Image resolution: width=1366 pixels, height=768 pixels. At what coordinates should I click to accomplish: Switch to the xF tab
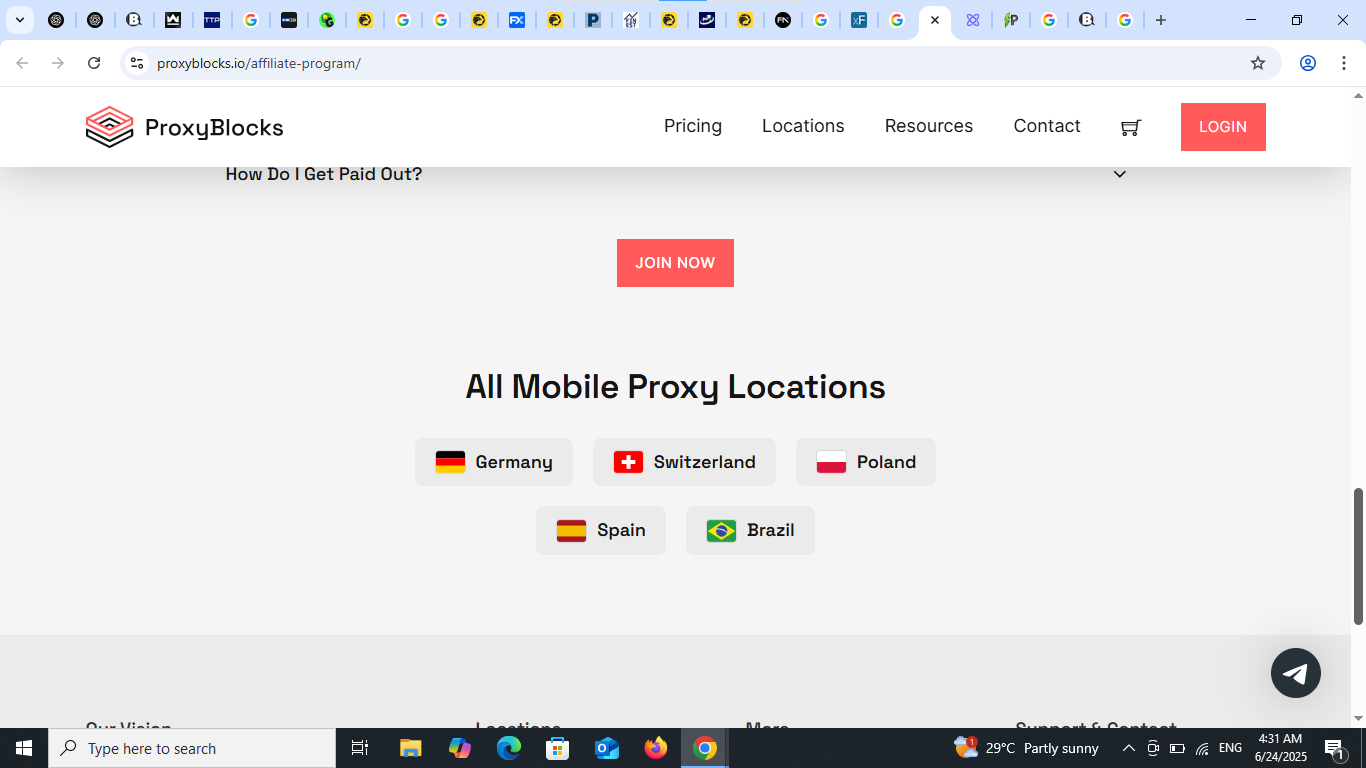859,20
